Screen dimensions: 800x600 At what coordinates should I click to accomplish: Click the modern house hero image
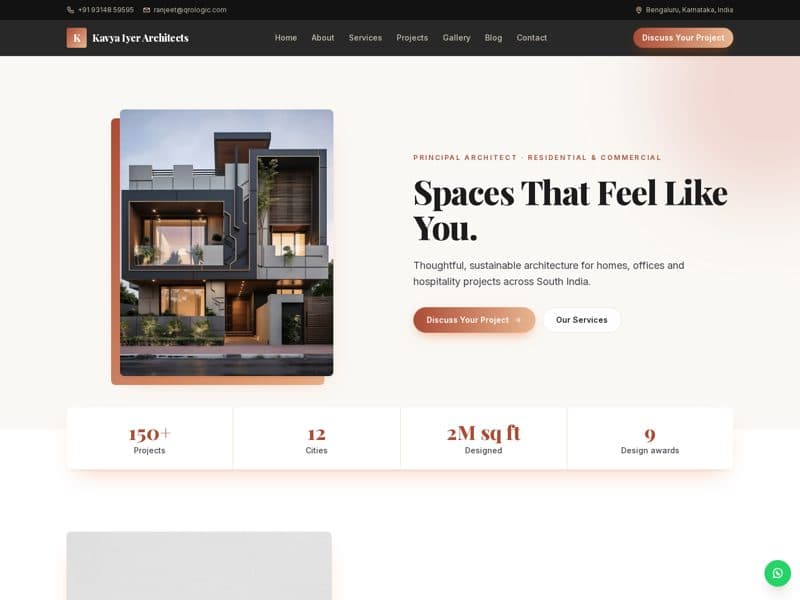click(x=227, y=242)
